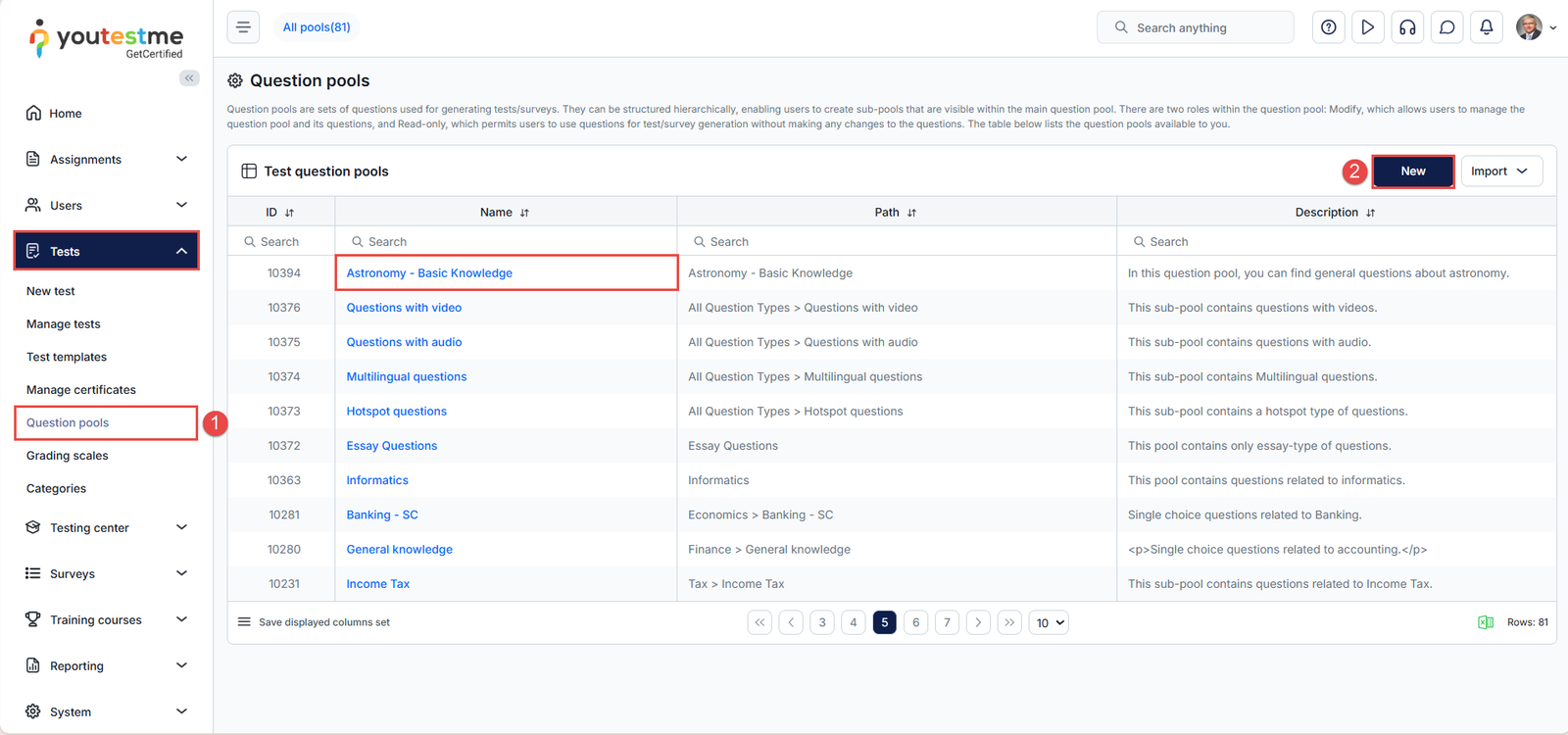Click the play tutorial icon in header

tap(1367, 27)
